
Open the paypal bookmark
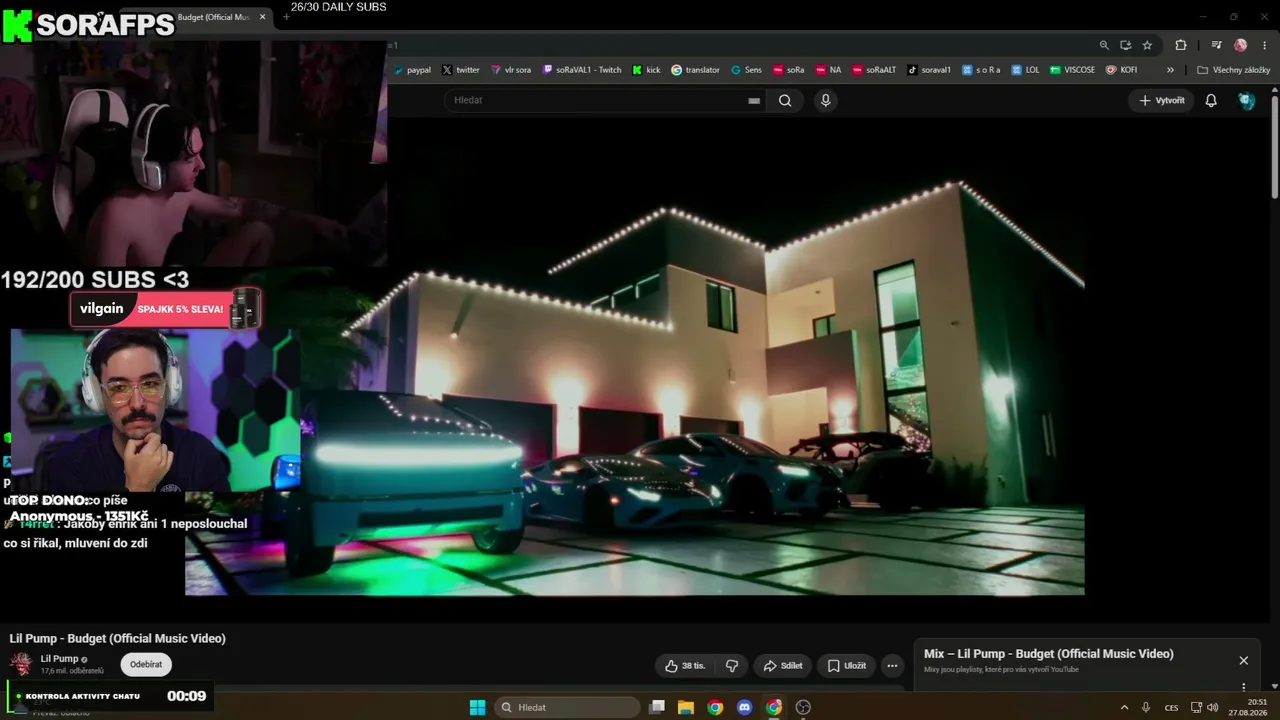(x=412, y=70)
